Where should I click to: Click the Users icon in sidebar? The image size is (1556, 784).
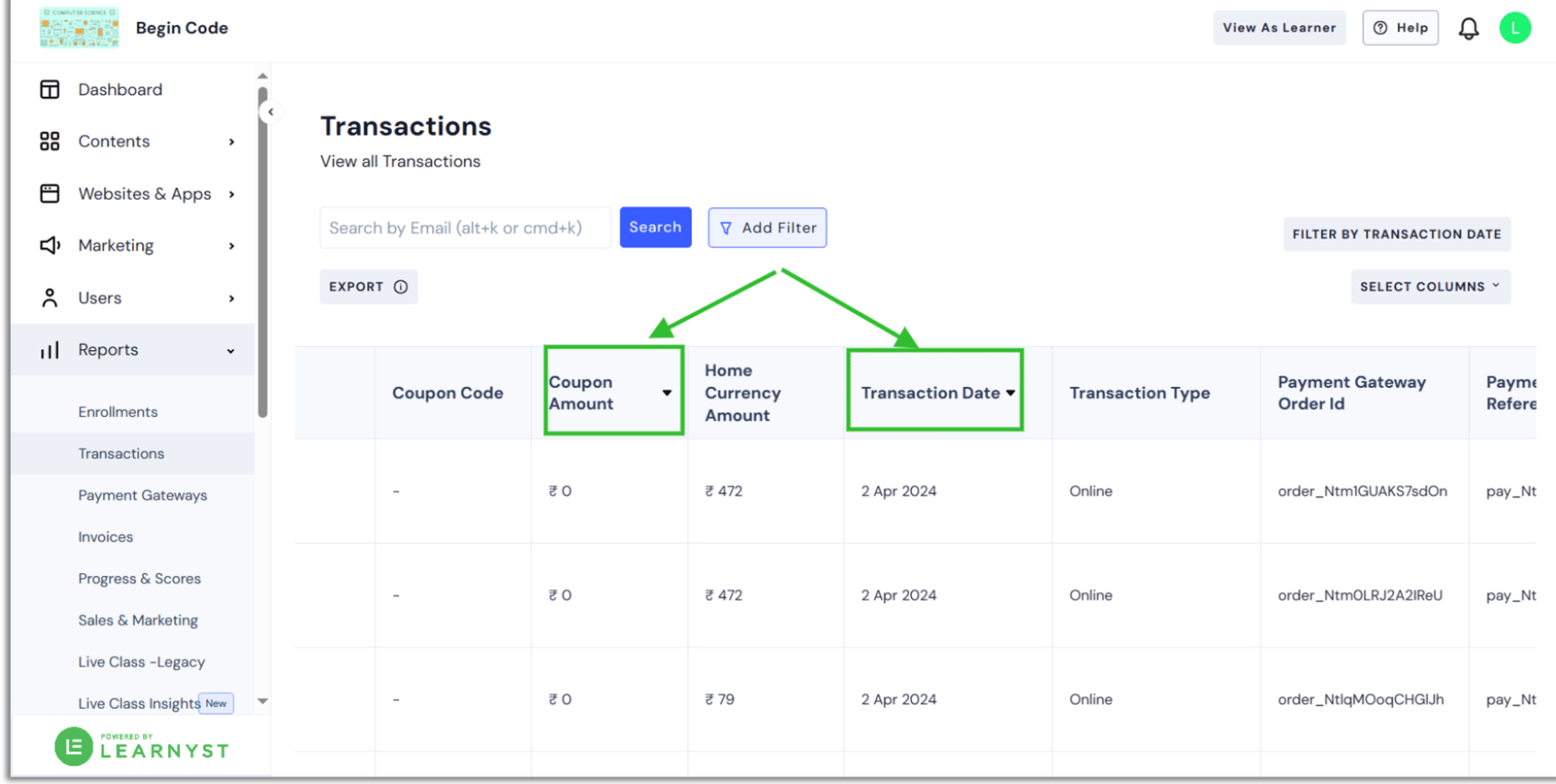(49, 298)
